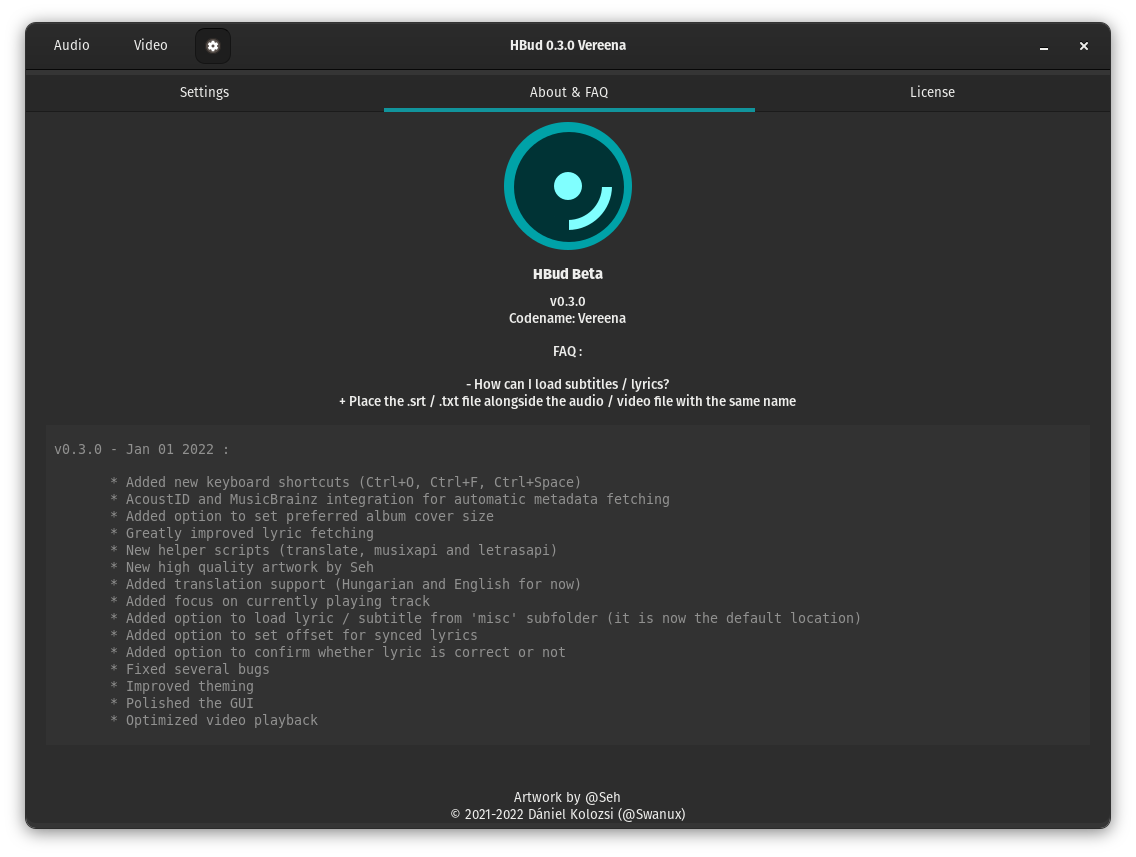Viewport: 1136px width, 857px height.
Task: Click the album cover size changelog line
Action: pos(302,517)
